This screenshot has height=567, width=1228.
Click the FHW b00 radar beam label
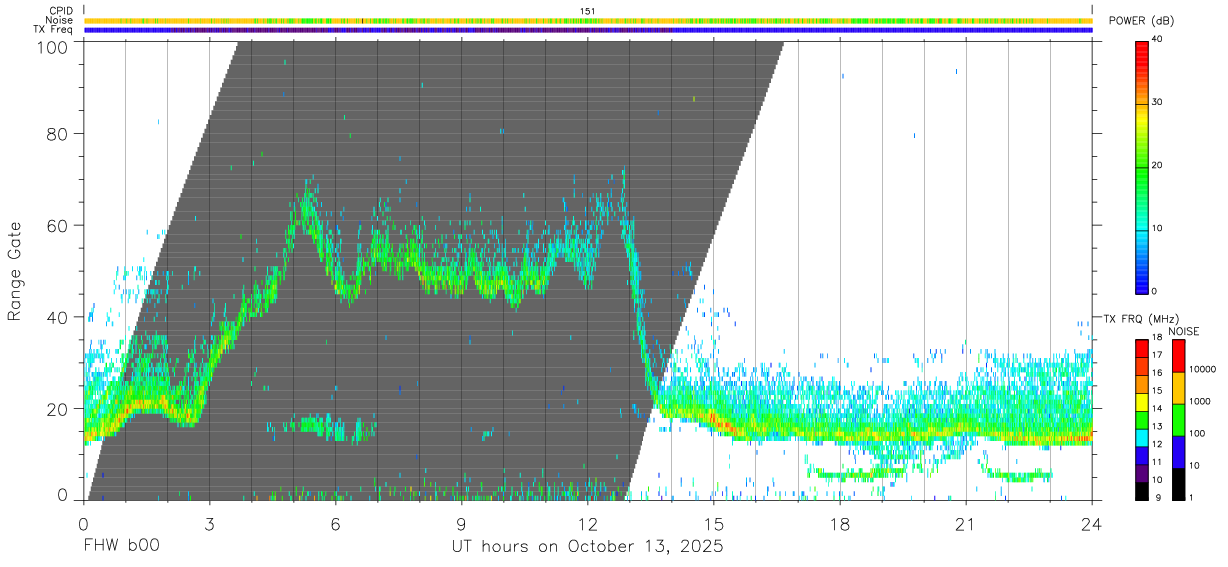pyautogui.click(x=121, y=547)
